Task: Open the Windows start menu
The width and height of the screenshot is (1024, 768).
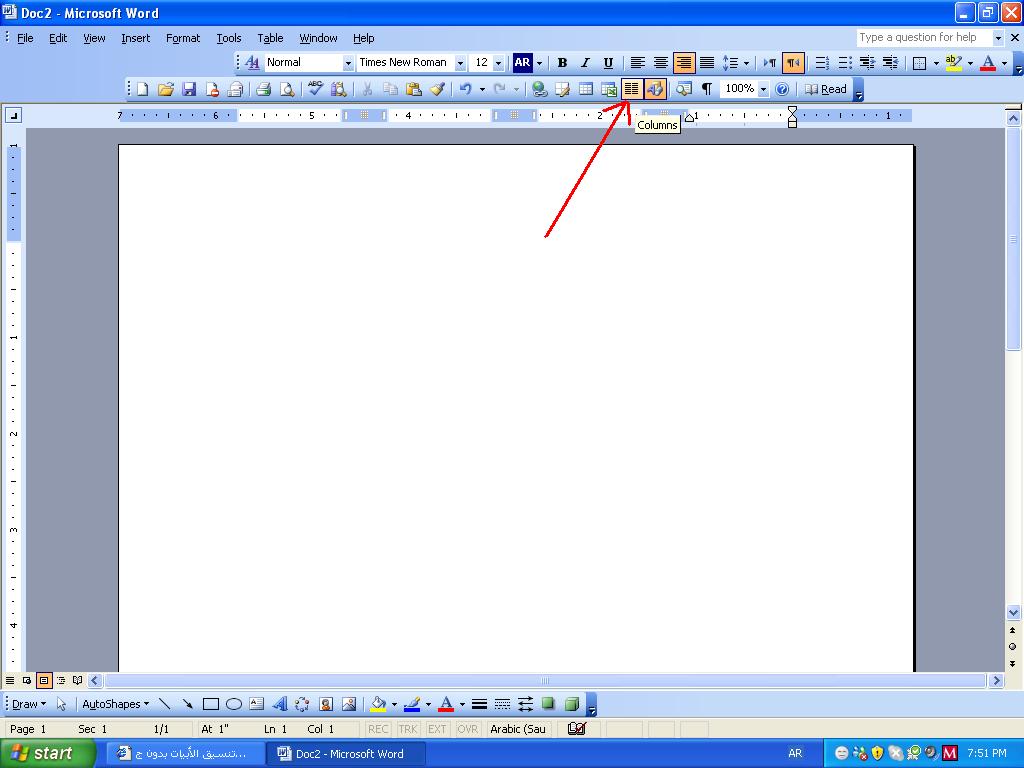Action: [x=48, y=753]
